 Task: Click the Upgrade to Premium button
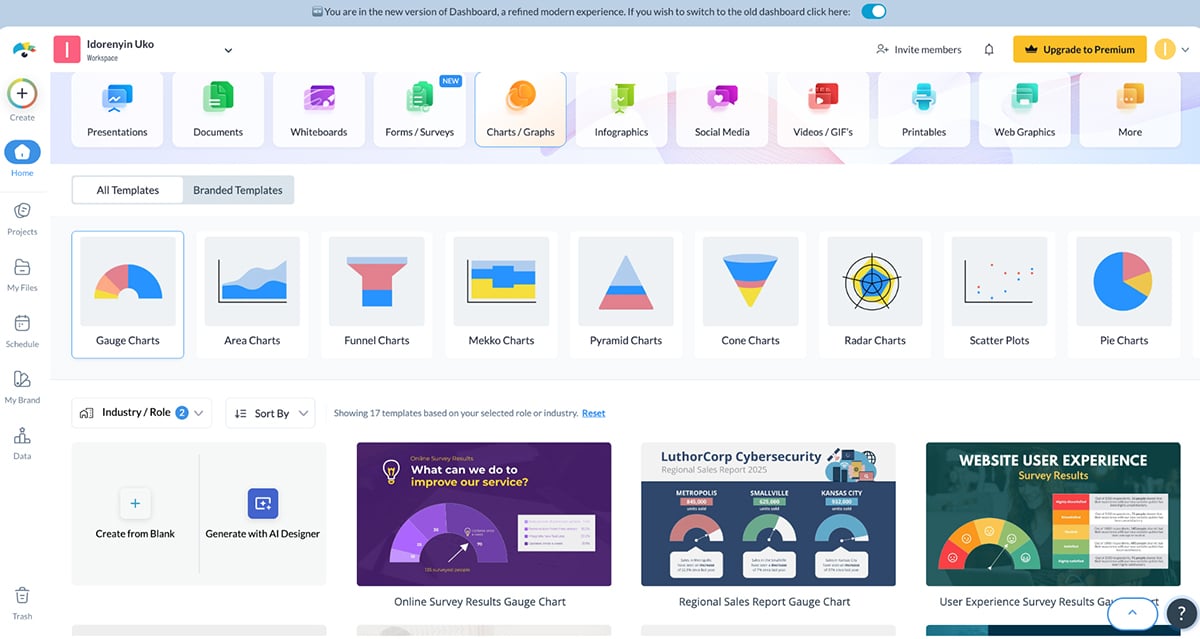click(1079, 48)
